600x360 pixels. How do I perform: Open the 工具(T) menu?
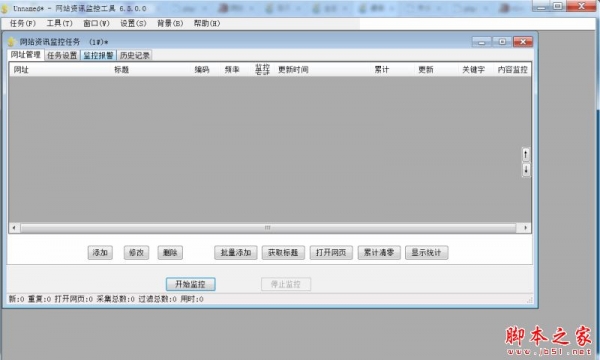pyautogui.click(x=59, y=23)
